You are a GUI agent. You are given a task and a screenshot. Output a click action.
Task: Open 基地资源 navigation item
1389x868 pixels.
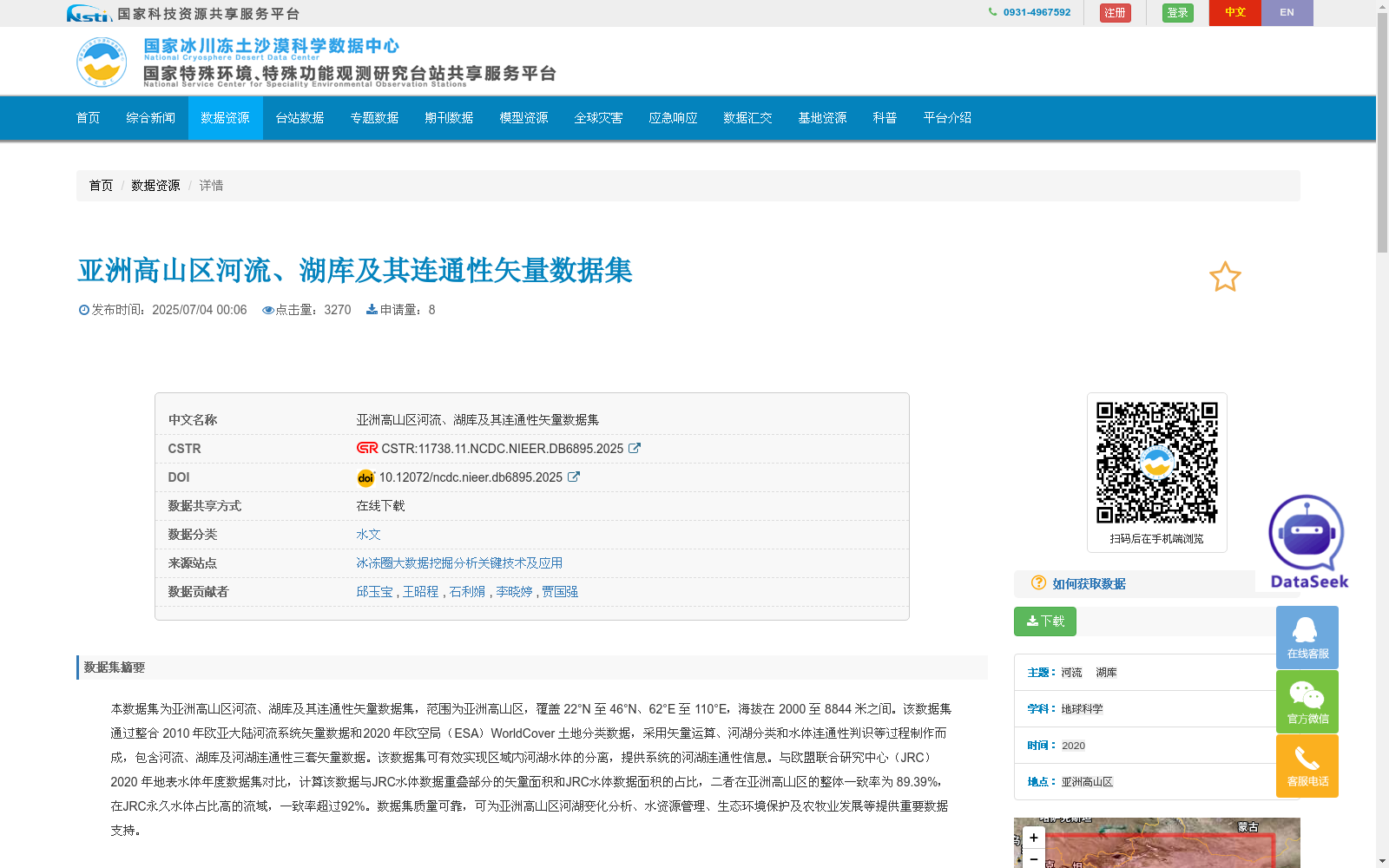pyautogui.click(x=822, y=118)
